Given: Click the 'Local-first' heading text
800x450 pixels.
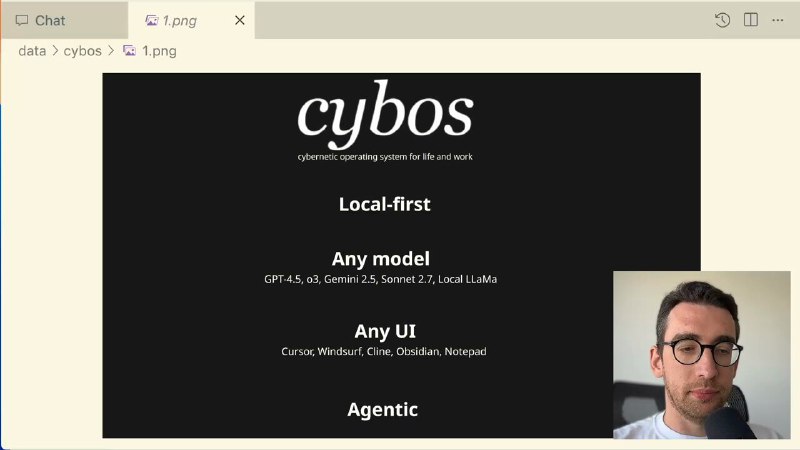Looking at the screenshot, I should (385, 204).
